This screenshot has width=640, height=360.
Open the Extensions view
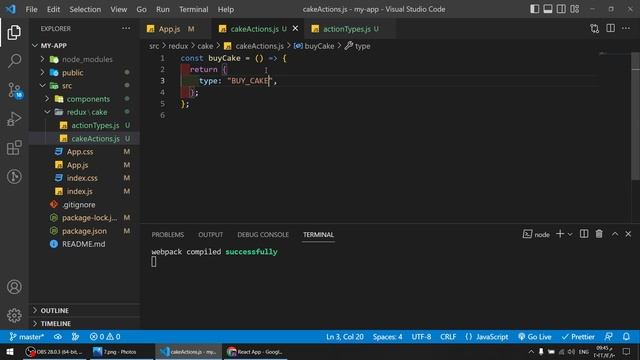tap(14, 148)
